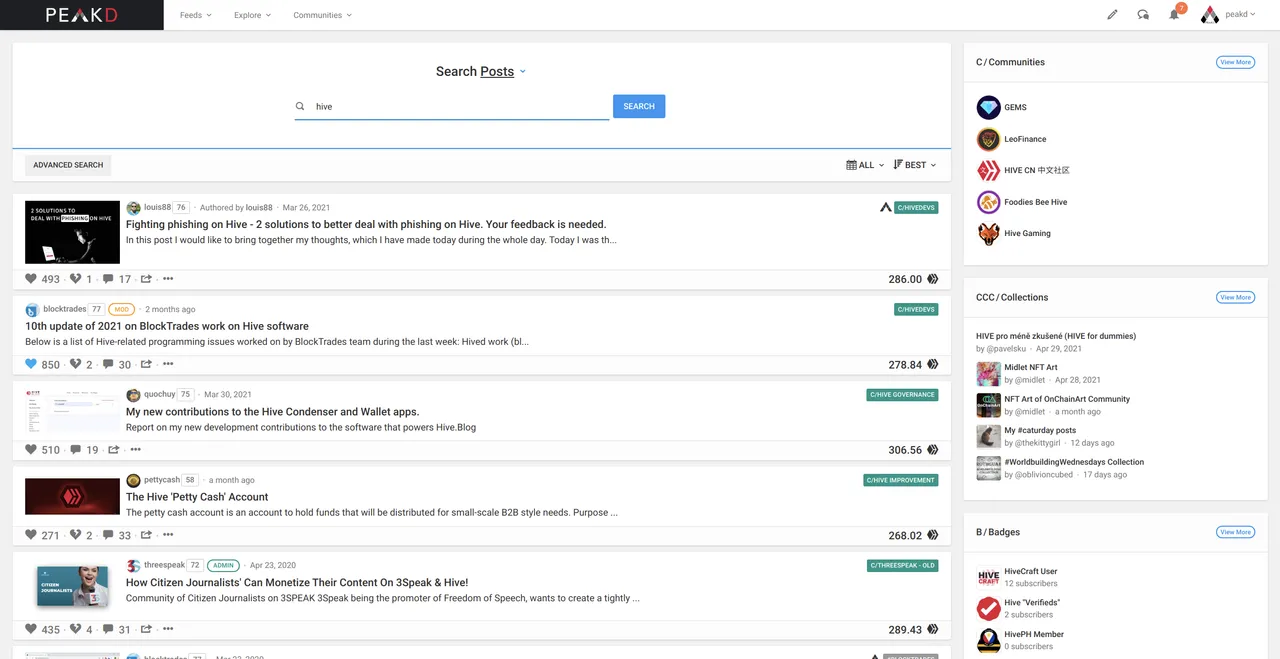Viewport: 1280px width, 659px height.
Task: Open the HiveCraft User badge
Action: 1030,571
